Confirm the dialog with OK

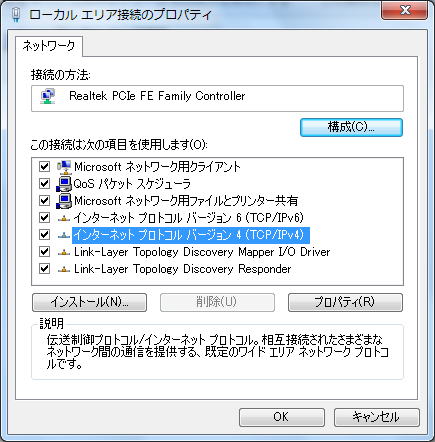click(282, 417)
